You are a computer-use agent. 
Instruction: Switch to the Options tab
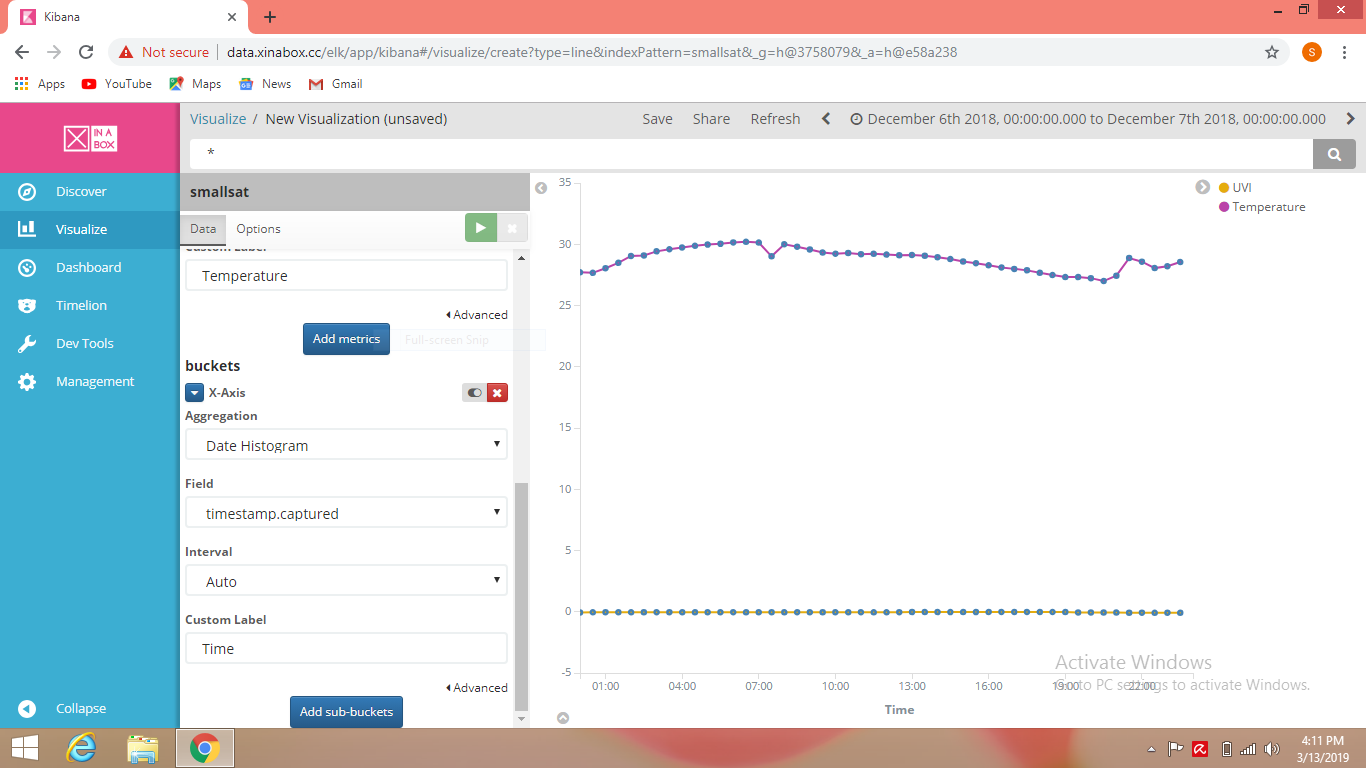(258, 229)
